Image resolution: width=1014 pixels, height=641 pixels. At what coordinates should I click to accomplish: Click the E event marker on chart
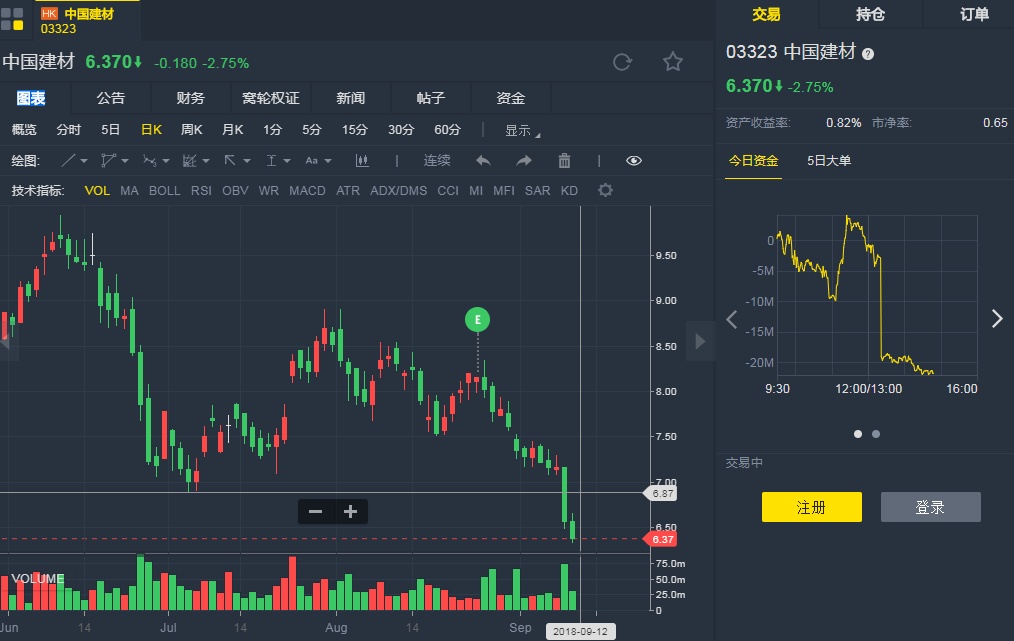[478, 320]
